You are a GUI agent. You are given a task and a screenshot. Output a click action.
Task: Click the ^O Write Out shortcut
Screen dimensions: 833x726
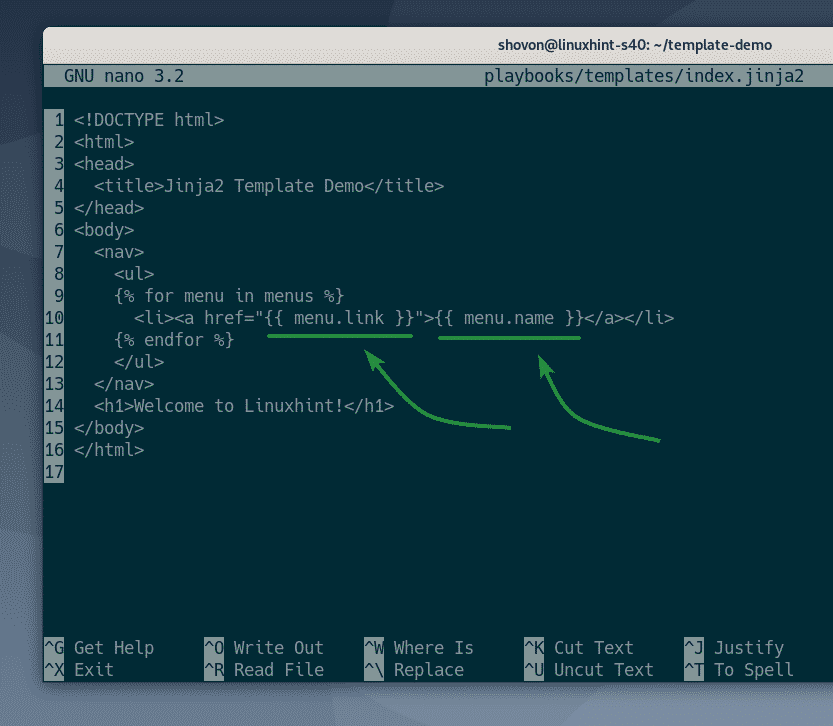click(264, 647)
